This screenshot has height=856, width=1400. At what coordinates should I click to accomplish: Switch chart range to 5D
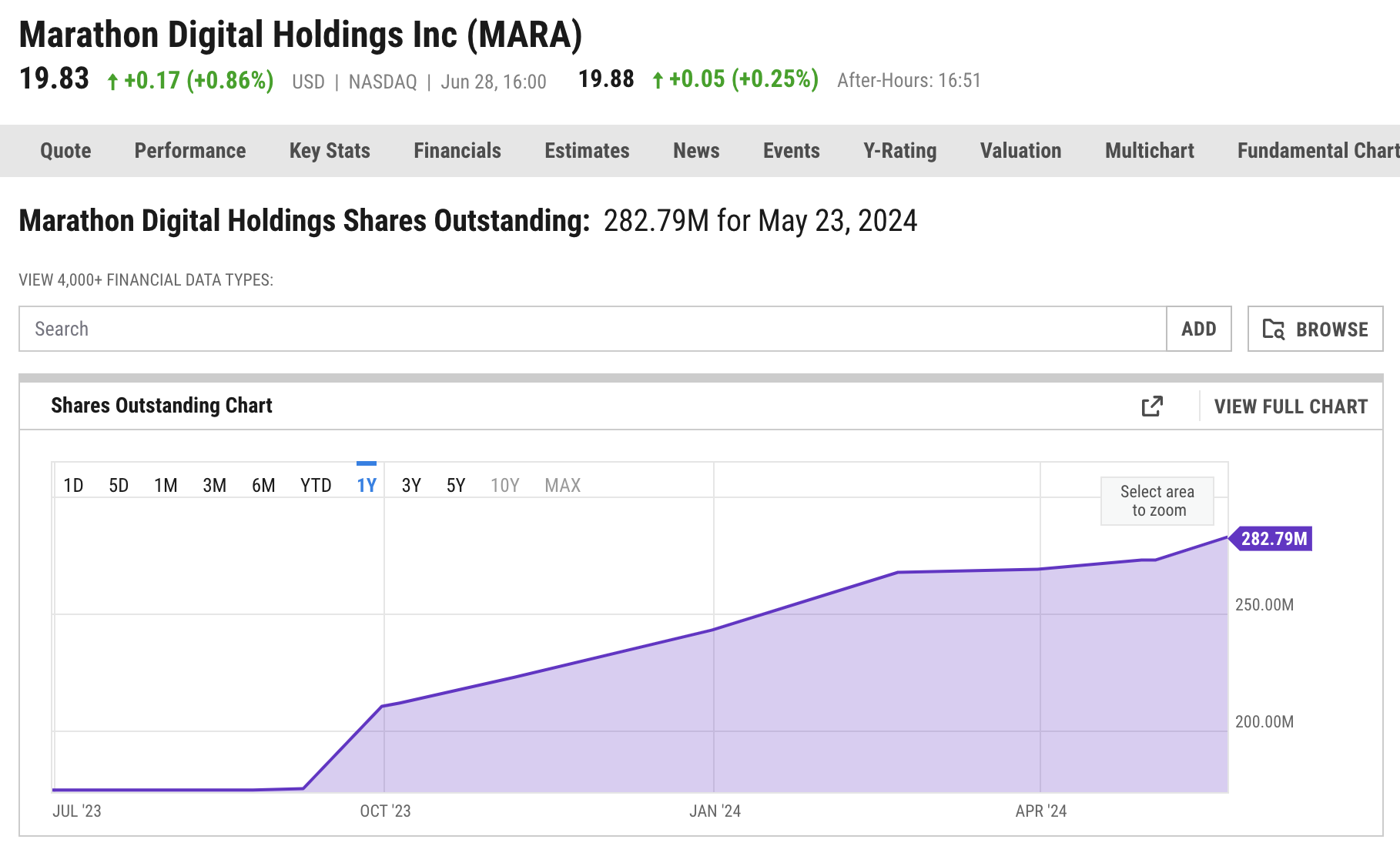pos(119,485)
